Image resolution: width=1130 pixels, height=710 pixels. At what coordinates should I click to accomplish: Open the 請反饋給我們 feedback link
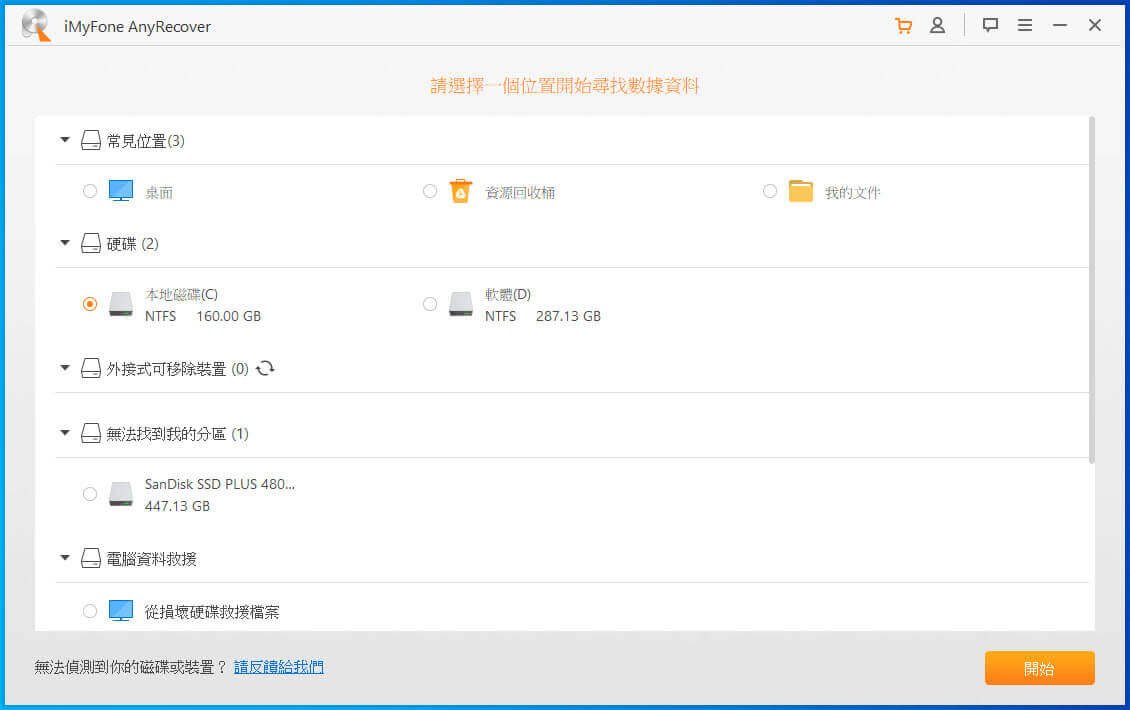click(279, 667)
